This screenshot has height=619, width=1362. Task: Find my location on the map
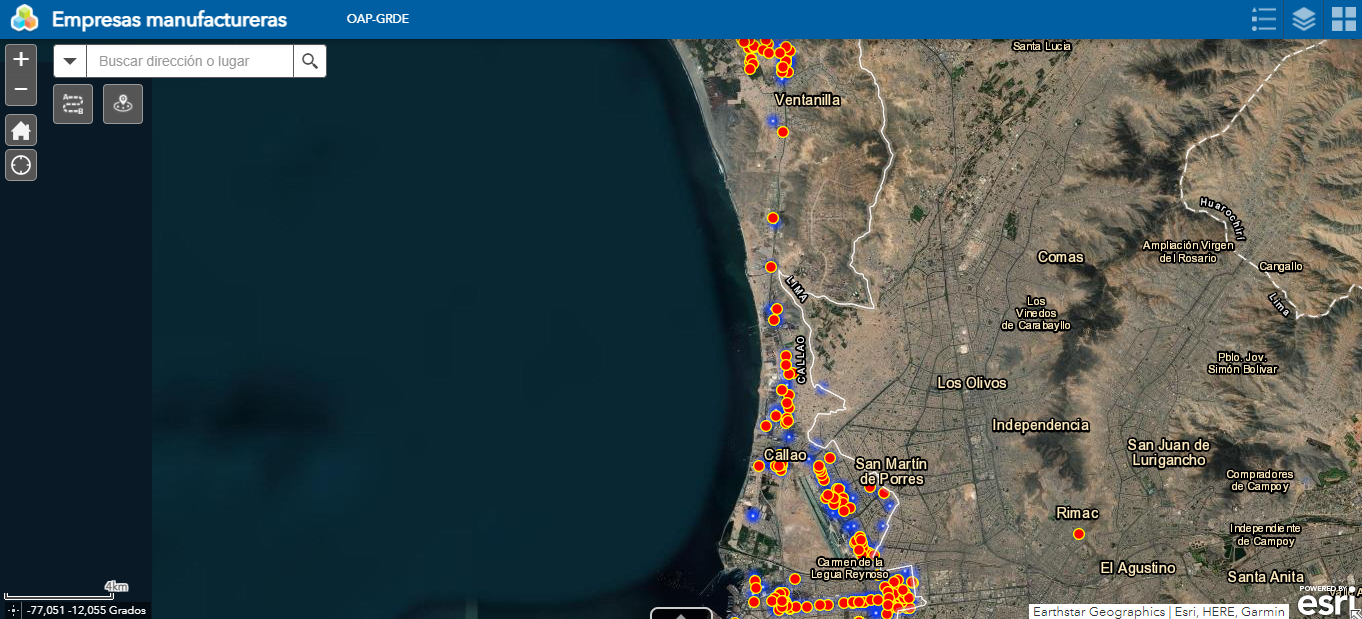[x=21, y=165]
